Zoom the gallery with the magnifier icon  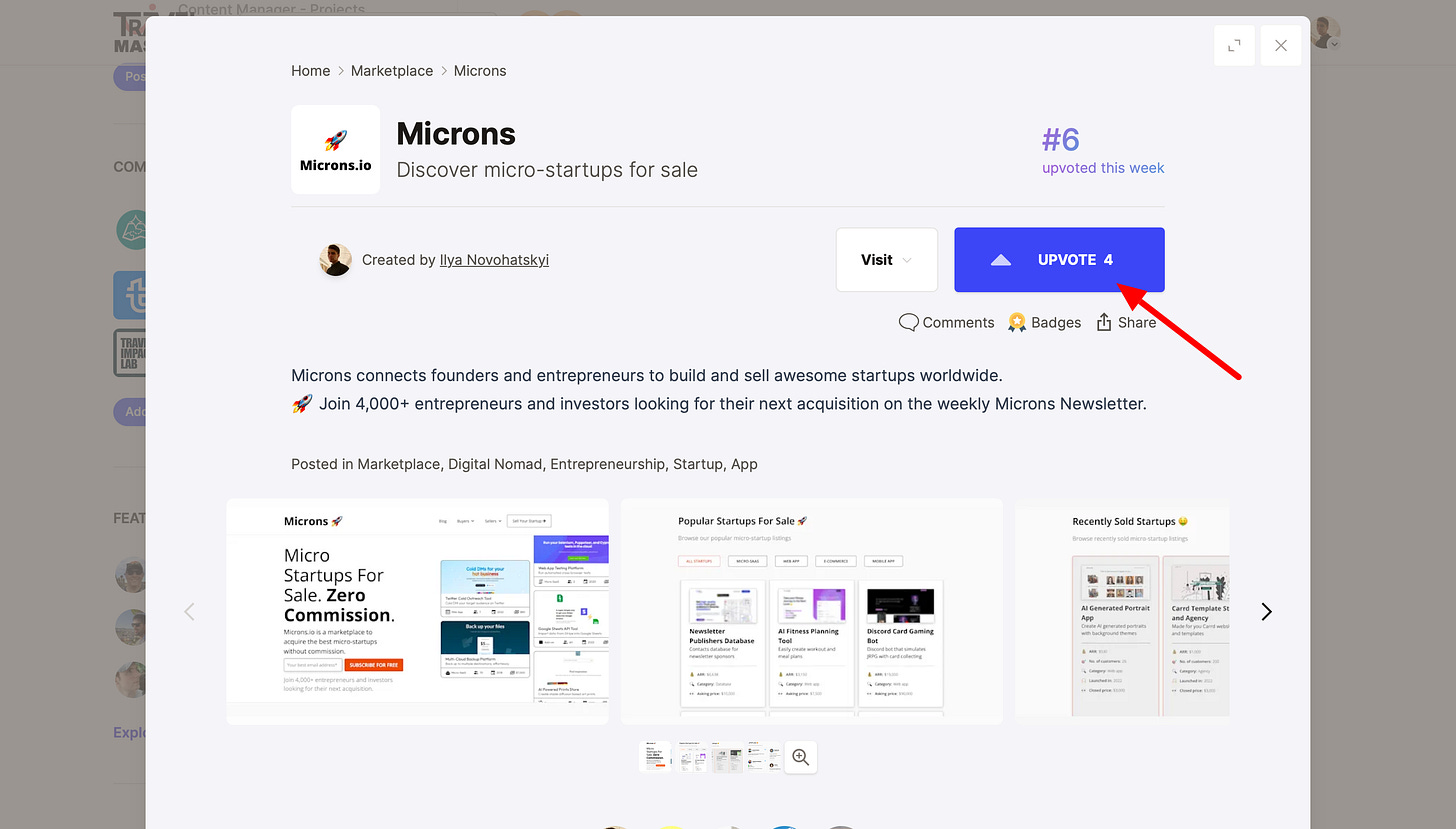point(800,757)
